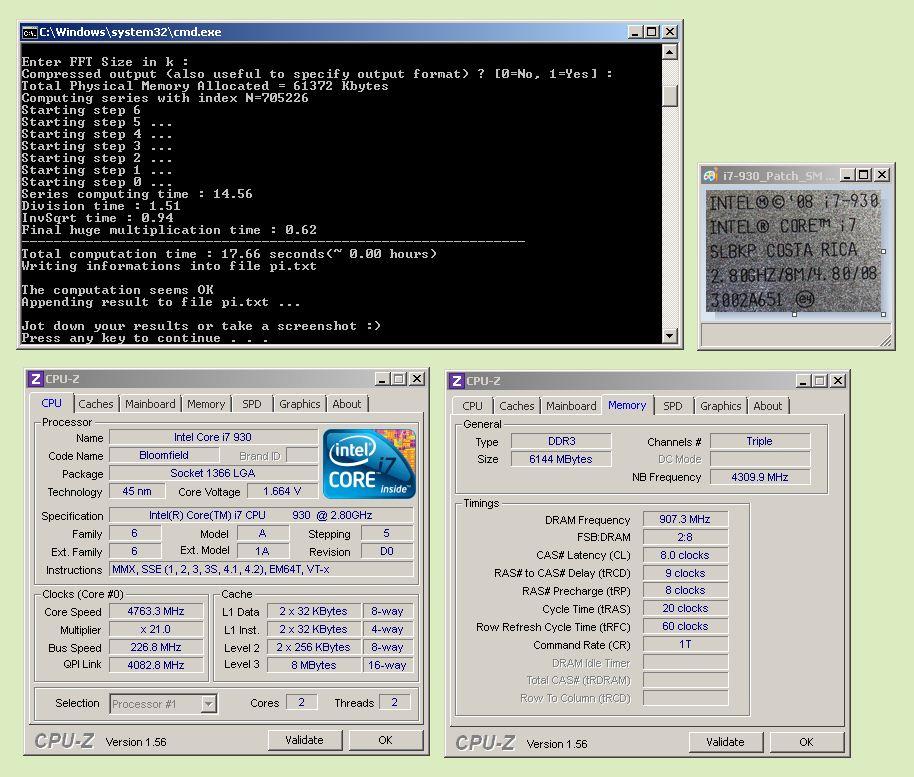The width and height of the screenshot is (914, 777).
Task: Click the 'Total computation time : 17.66 seconds' line
Action: point(228,254)
